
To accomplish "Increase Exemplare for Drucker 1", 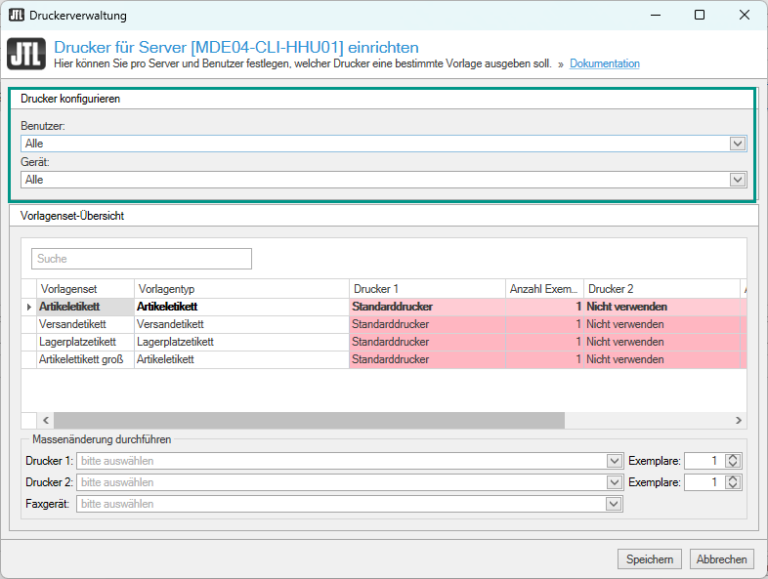I will point(733,457).
